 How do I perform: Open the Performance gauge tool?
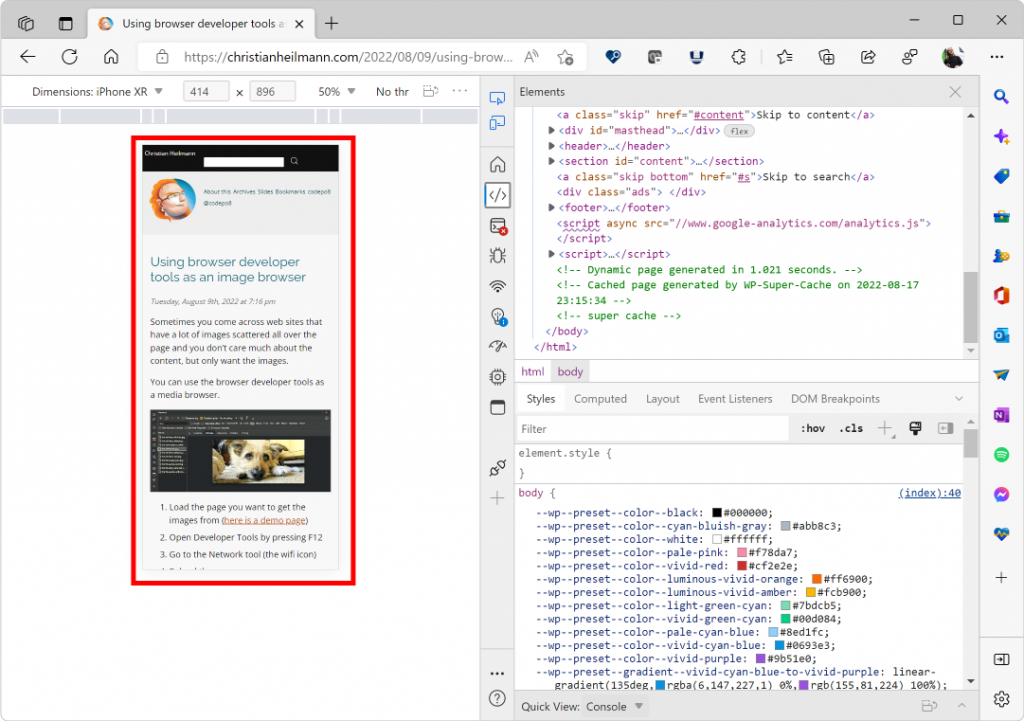point(497,346)
